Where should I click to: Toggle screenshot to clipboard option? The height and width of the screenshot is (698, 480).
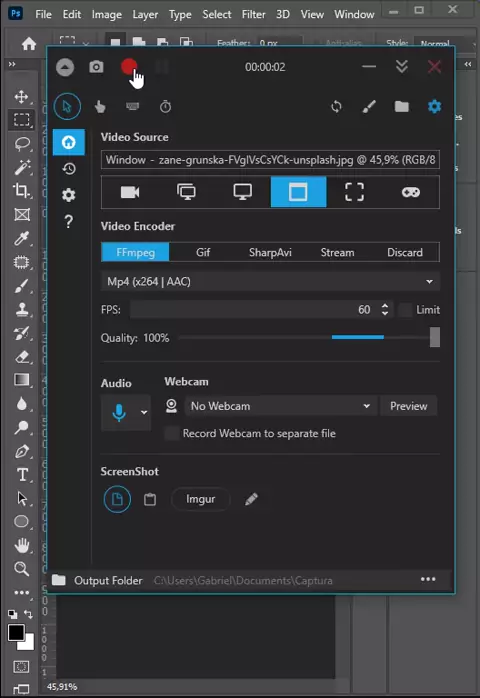pyautogui.click(x=150, y=499)
